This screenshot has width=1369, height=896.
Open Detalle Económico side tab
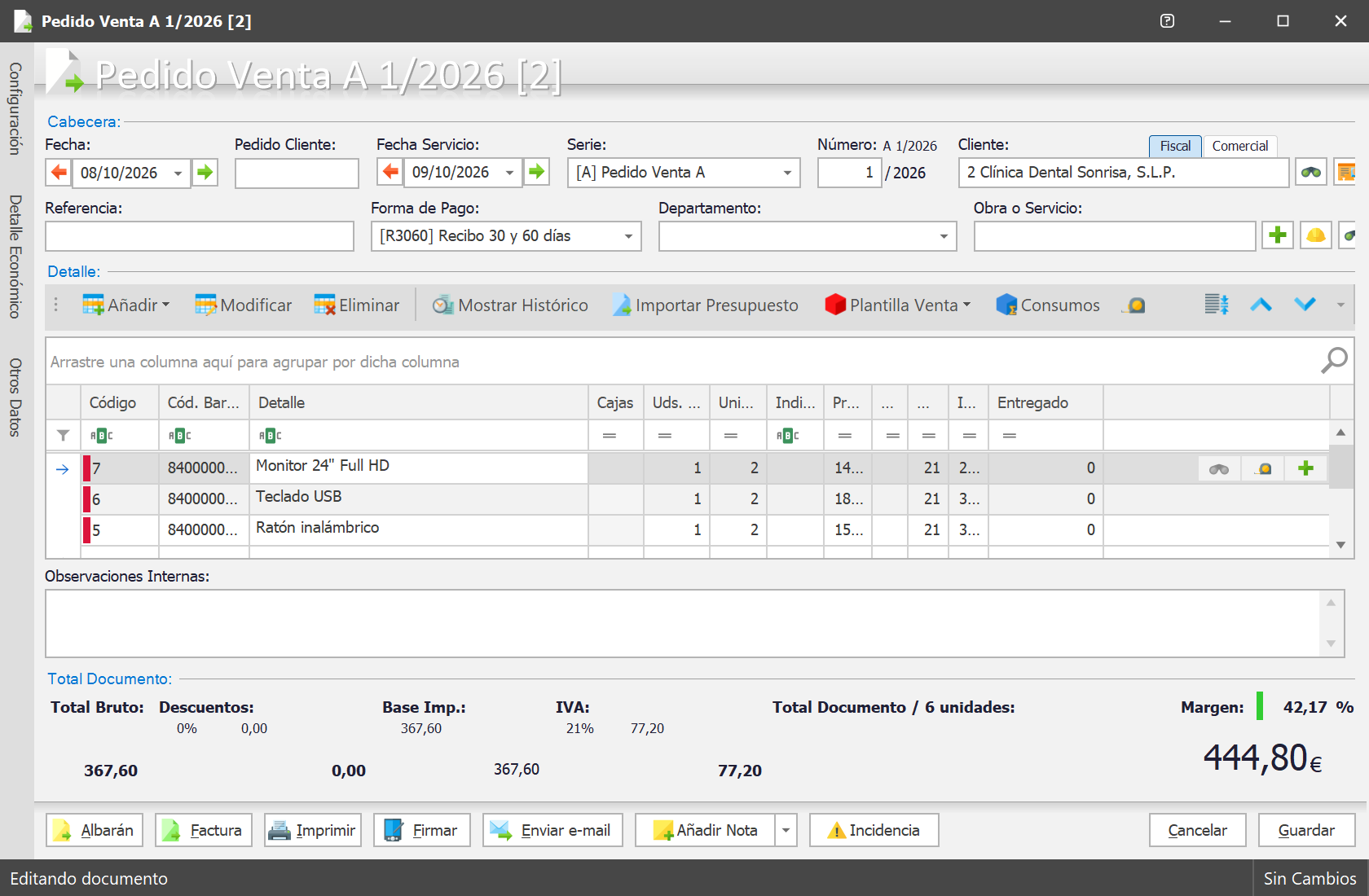tap(15, 257)
